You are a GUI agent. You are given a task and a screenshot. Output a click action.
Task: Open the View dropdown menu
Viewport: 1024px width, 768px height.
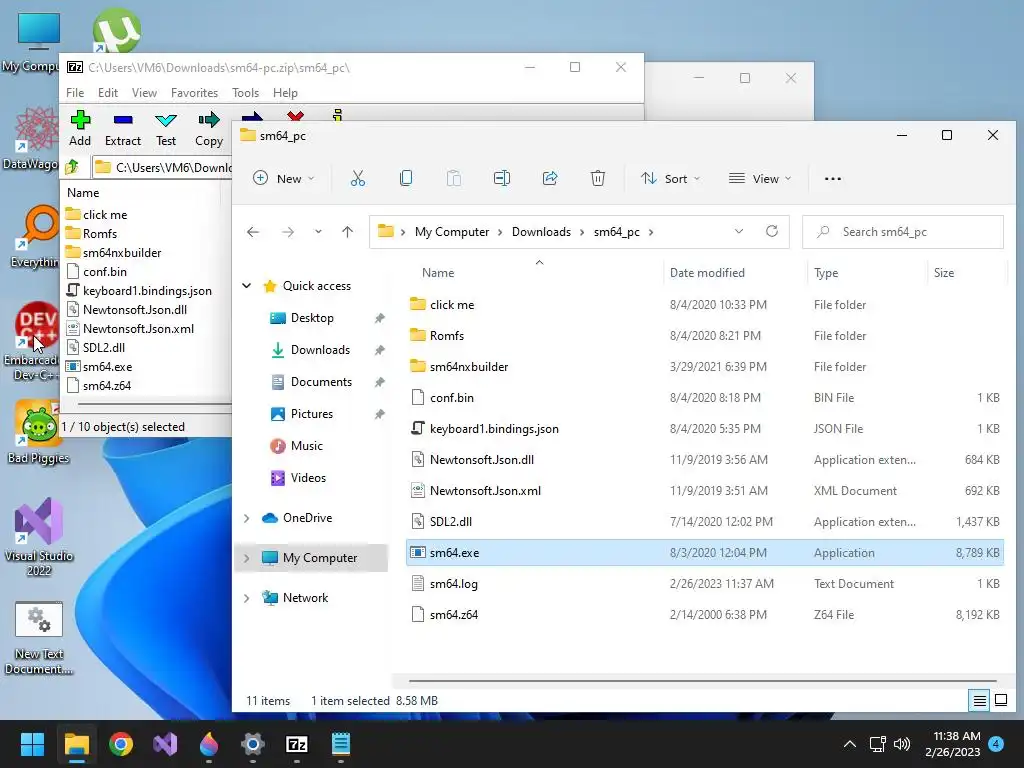[760, 178]
